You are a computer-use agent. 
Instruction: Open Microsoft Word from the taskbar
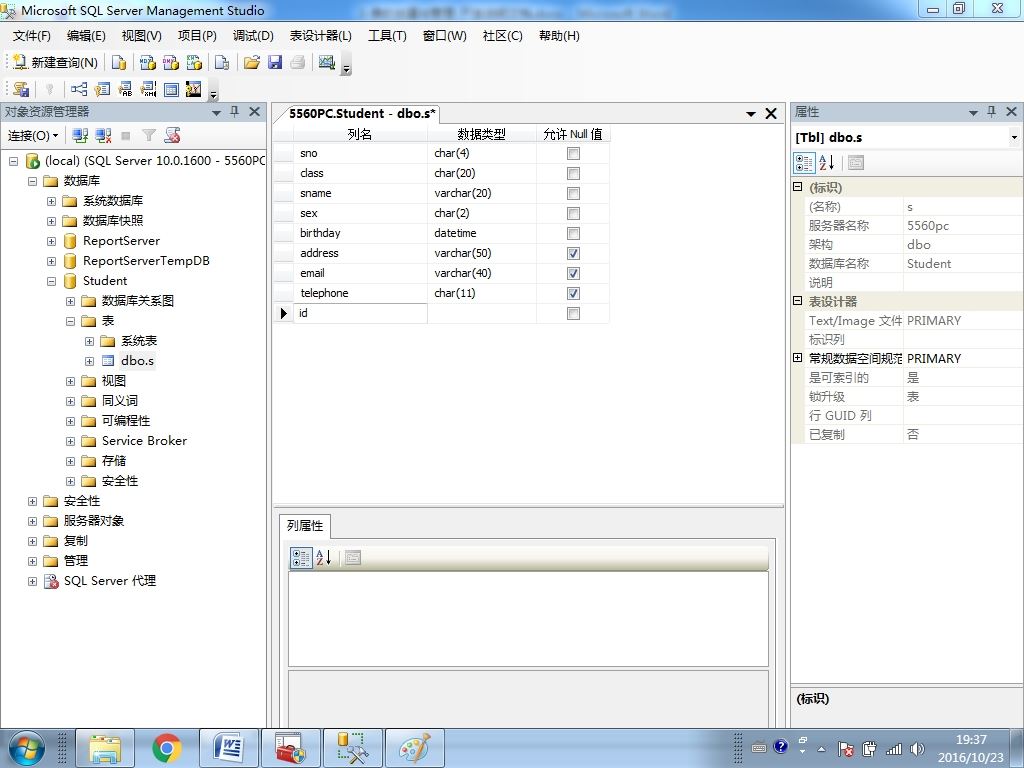click(x=229, y=748)
